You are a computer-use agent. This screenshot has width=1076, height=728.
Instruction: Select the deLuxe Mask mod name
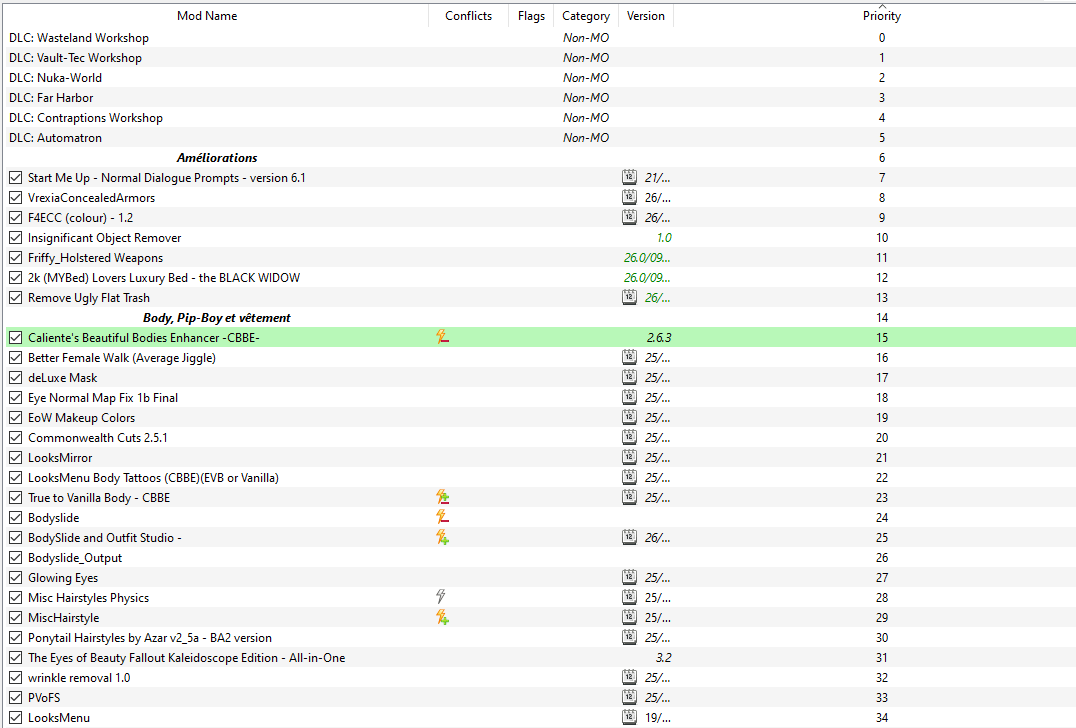(62, 377)
